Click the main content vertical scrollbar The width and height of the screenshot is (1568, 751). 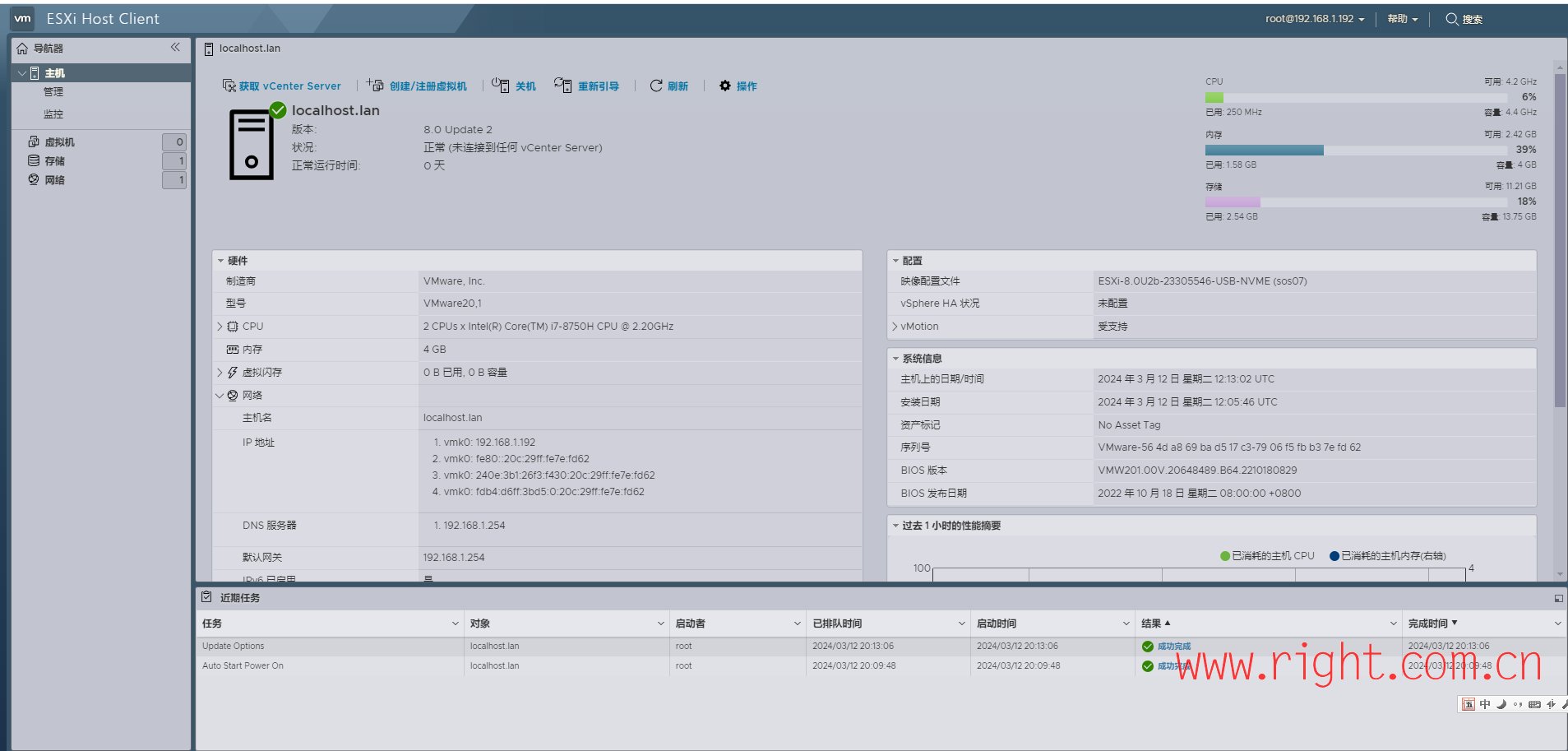pyautogui.click(x=1560, y=239)
